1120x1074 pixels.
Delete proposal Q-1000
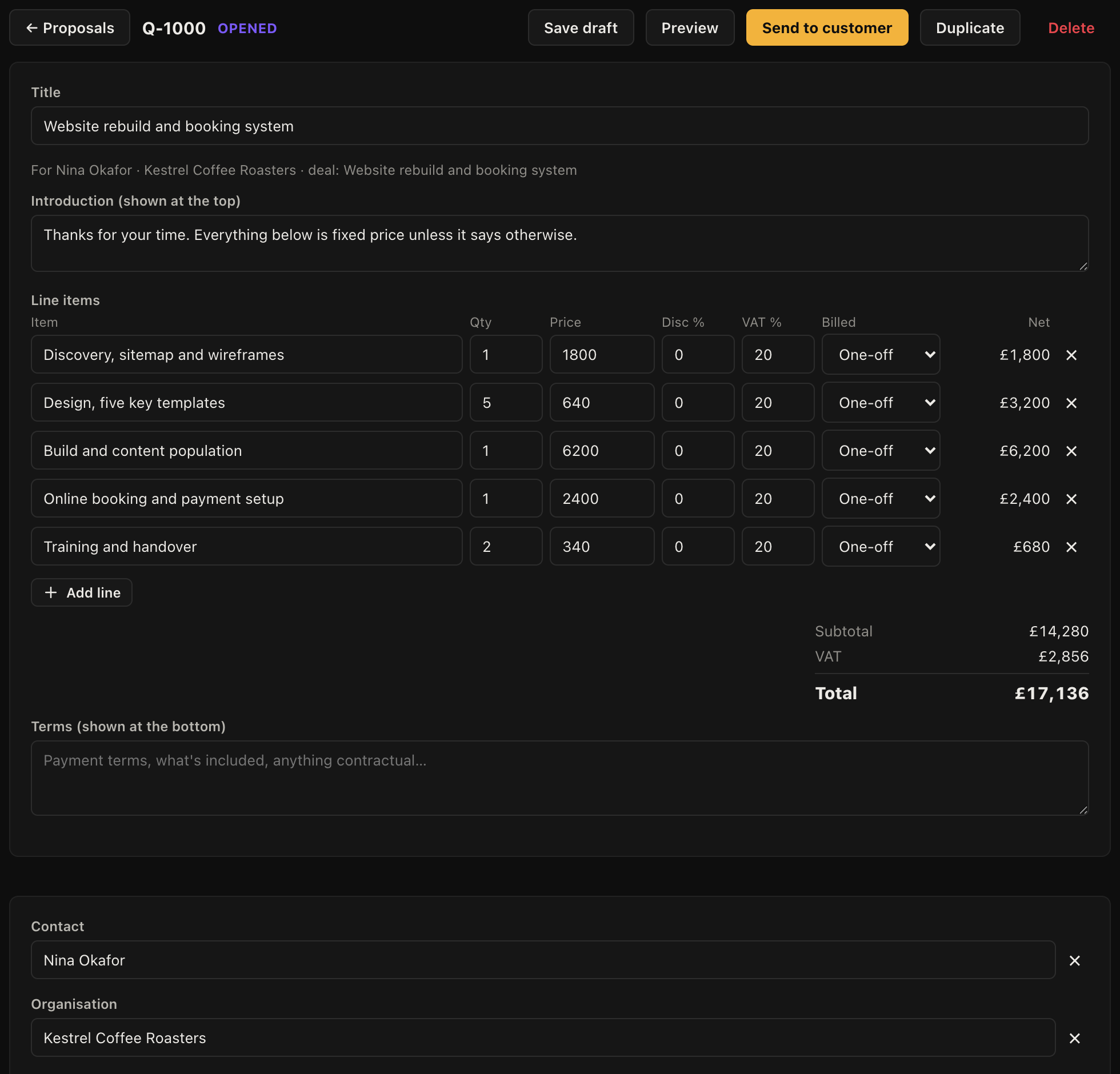(x=1071, y=27)
